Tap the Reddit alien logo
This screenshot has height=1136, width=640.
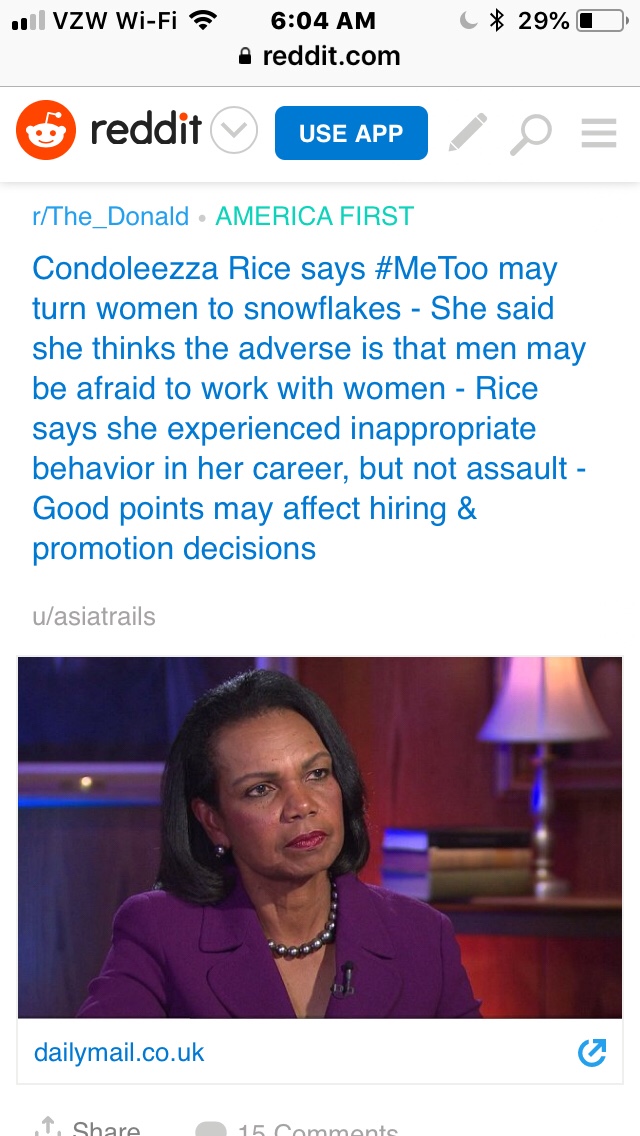(46, 130)
